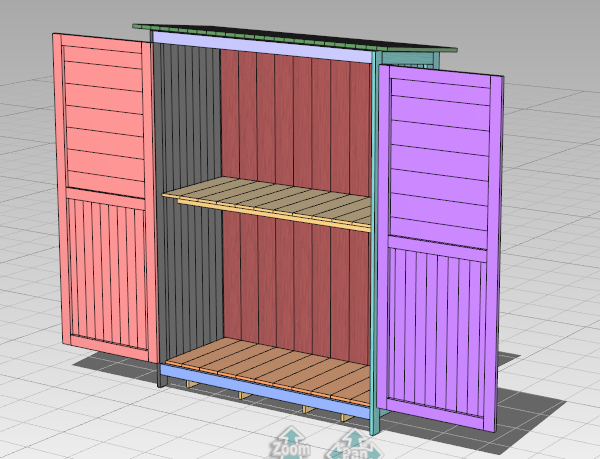Select the lavender top header board

262,47
